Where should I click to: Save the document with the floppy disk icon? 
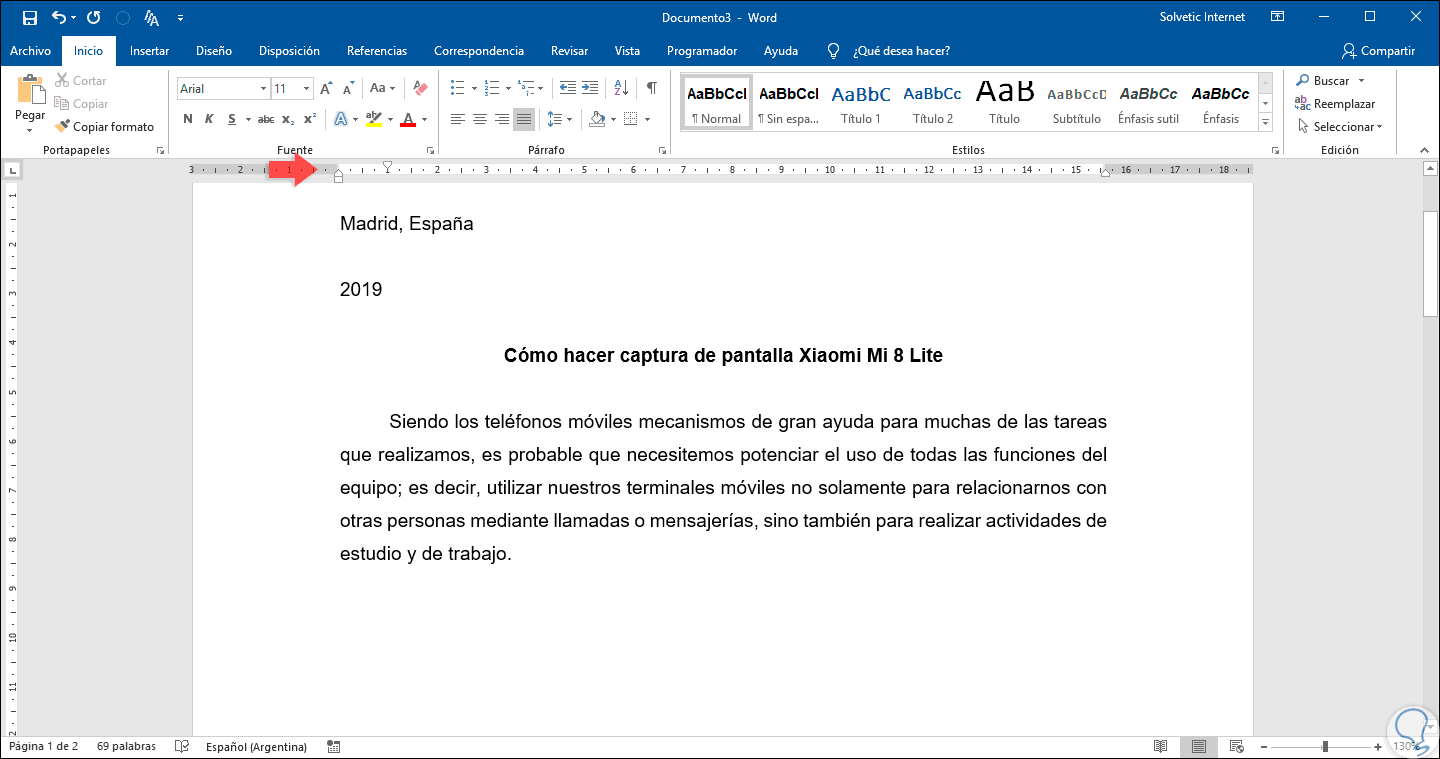pos(30,18)
